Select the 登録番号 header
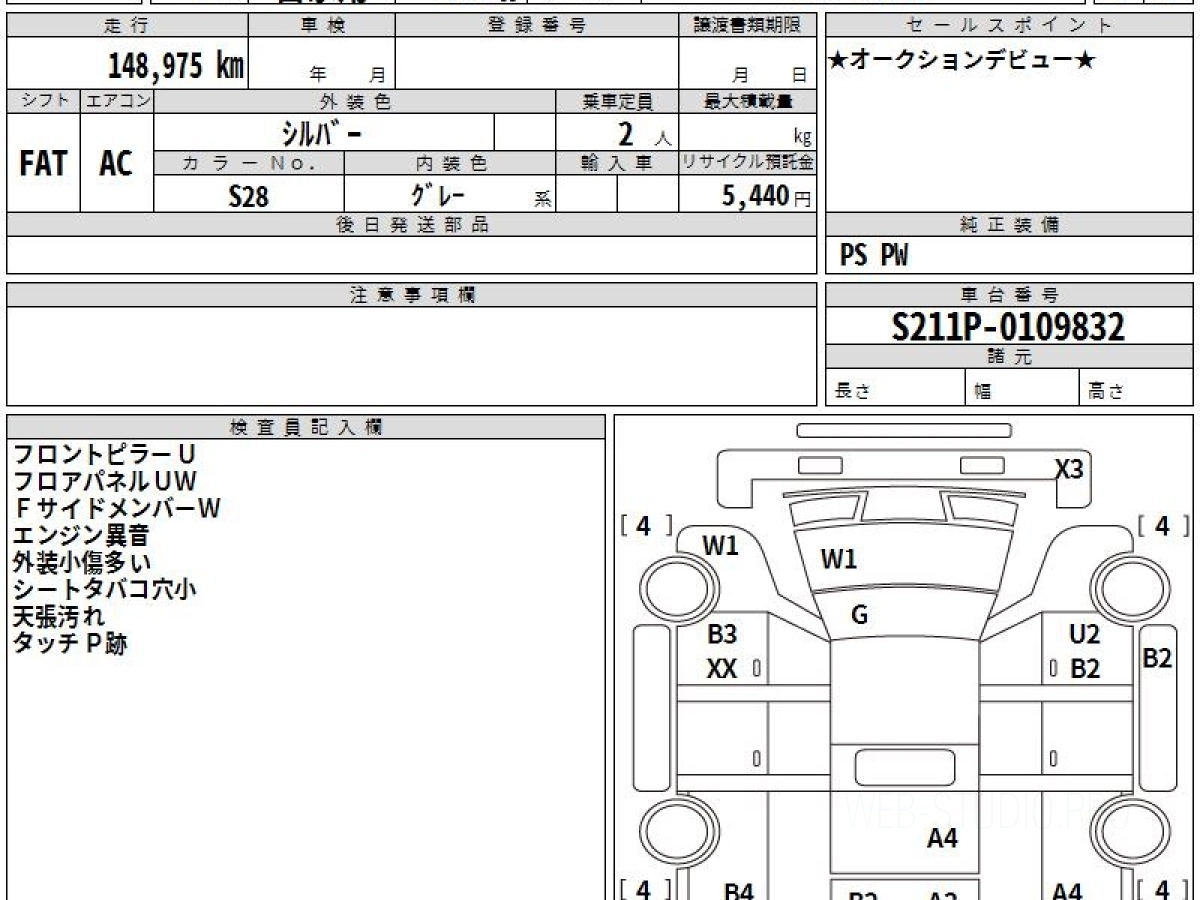The height and width of the screenshot is (900, 1200). tap(537, 26)
